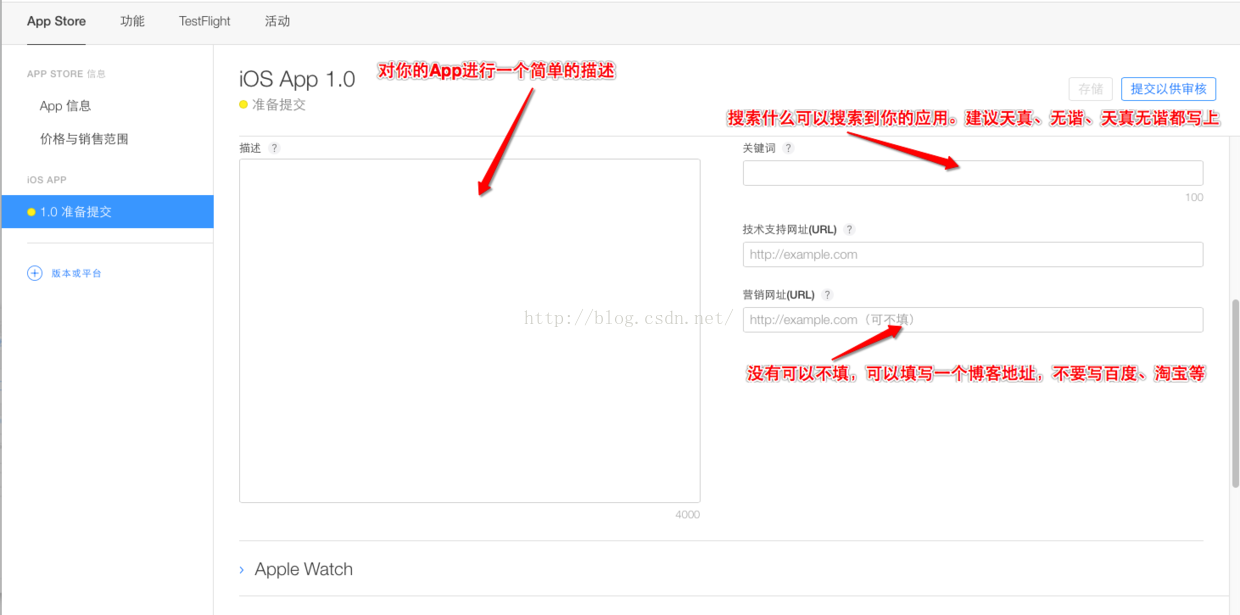The image size is (1240, 615).
Task: Expand the Apple Watch section
Action: 296,569
